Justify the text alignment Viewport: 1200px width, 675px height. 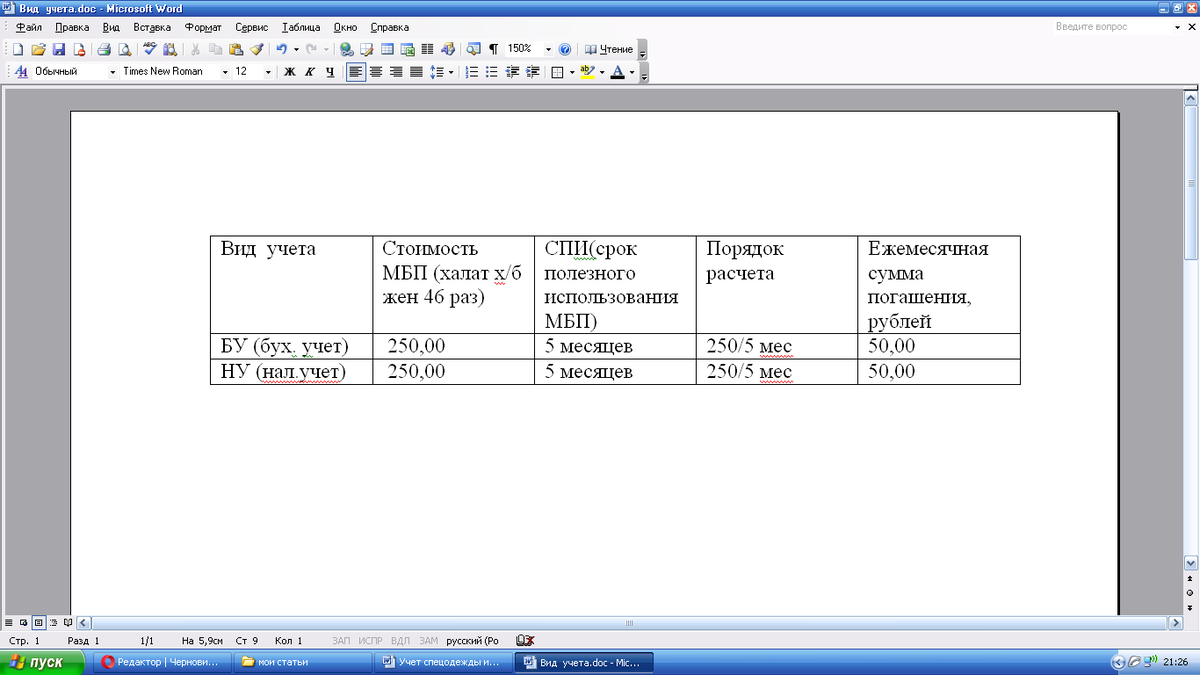click(416, 72)
